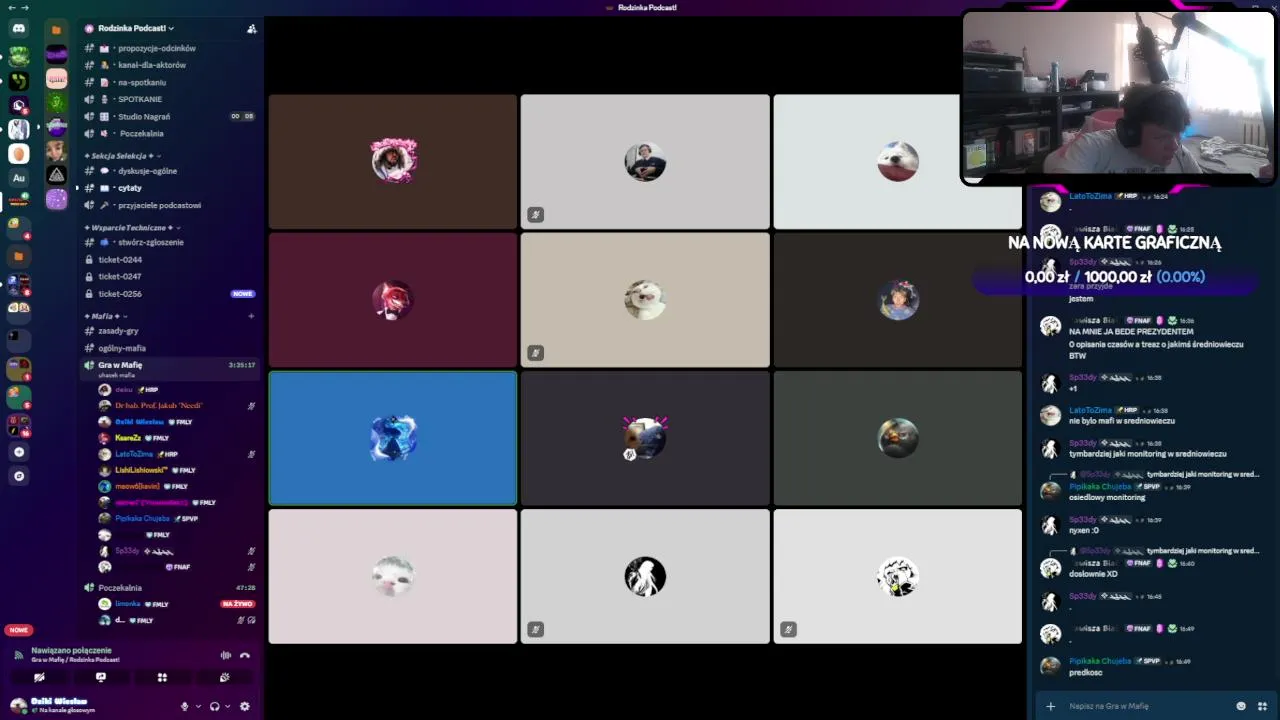
Task: Select the Au server icon
Action: 18,178
